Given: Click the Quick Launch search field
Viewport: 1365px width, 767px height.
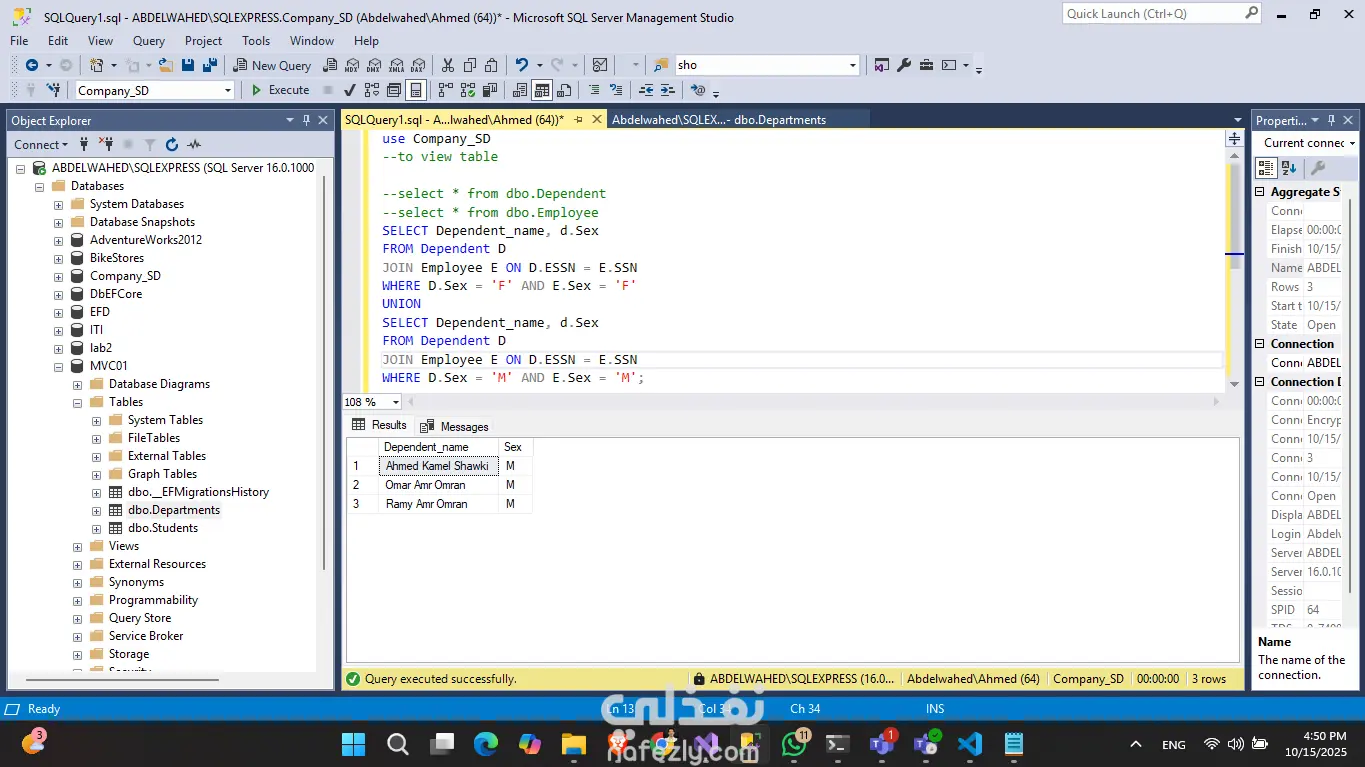Looking at the screenshot, I should (x=1152, y=14).
